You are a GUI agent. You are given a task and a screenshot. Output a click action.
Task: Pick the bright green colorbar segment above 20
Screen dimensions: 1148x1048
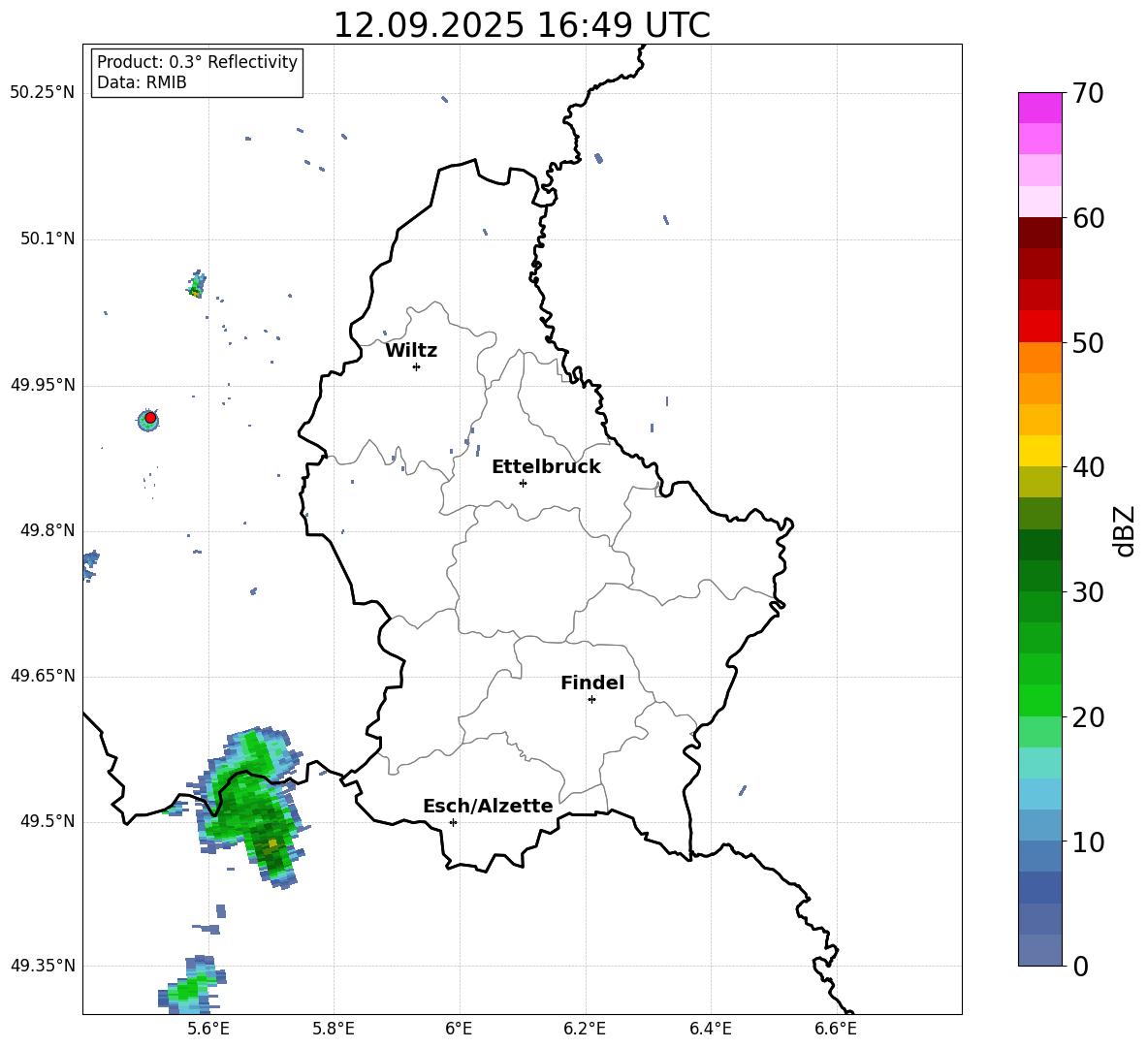pos(1039,700)
